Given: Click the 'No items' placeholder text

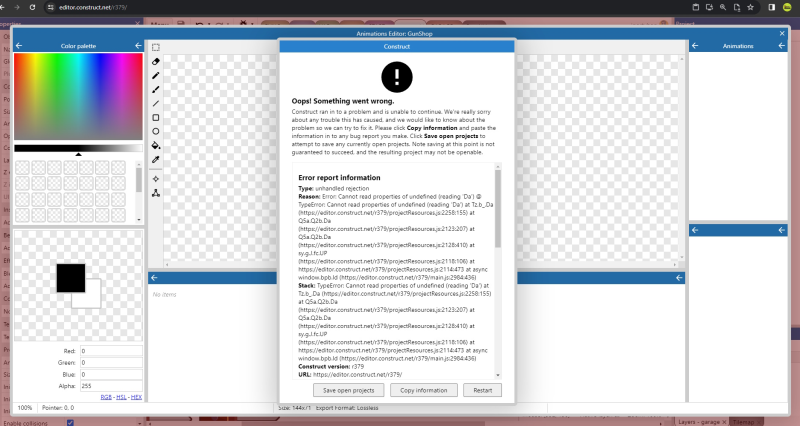Looking at the screenshot, I should pos(164,294).
